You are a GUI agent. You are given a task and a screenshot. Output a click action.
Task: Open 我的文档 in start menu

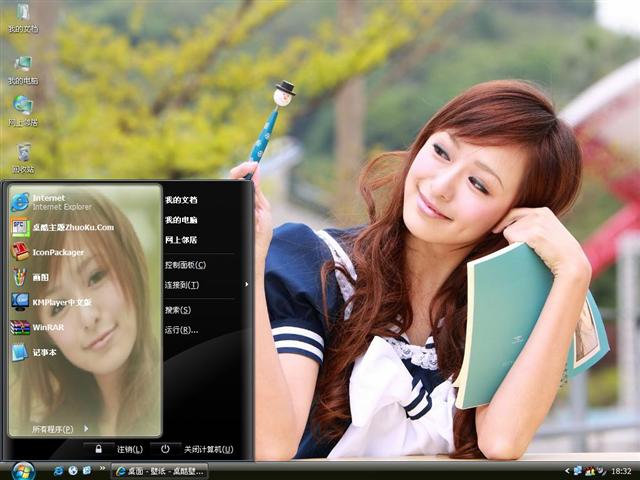(x=181, y=200)
